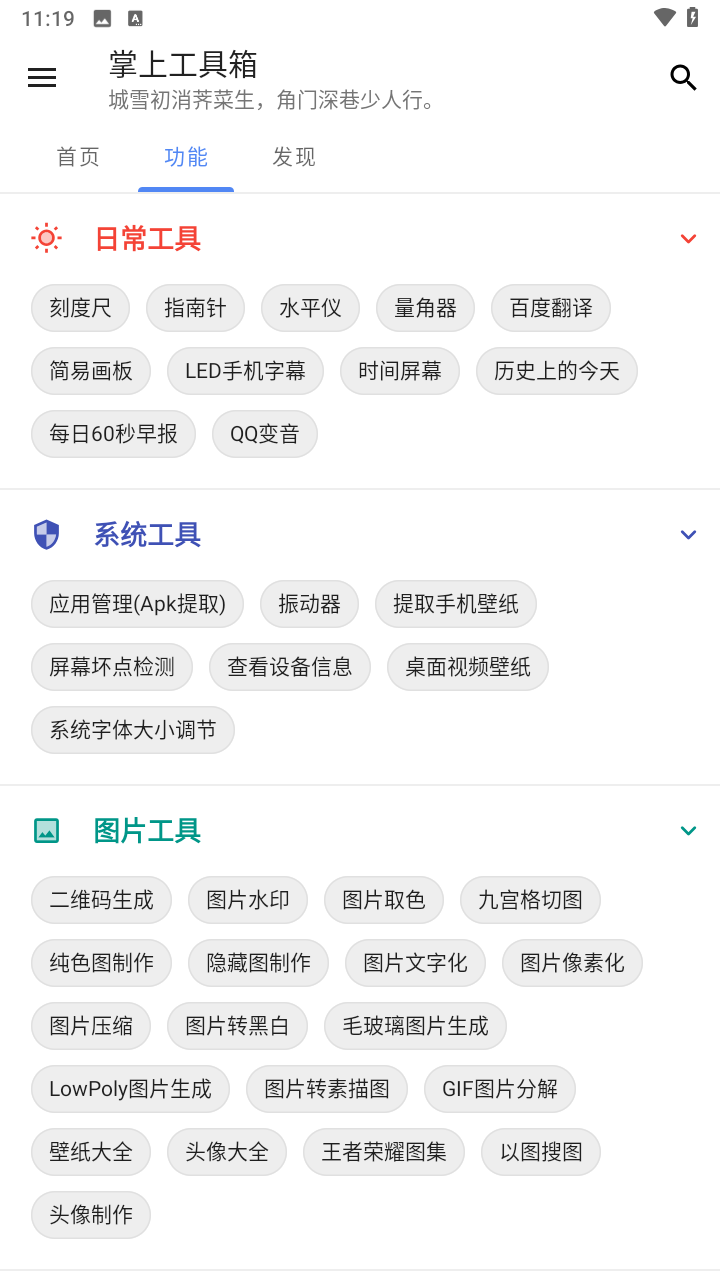Start 屏幕坏点检测 dead pixel test
Image resolution: width=720 pixels, height=1280 pixels.
[112, 667]
